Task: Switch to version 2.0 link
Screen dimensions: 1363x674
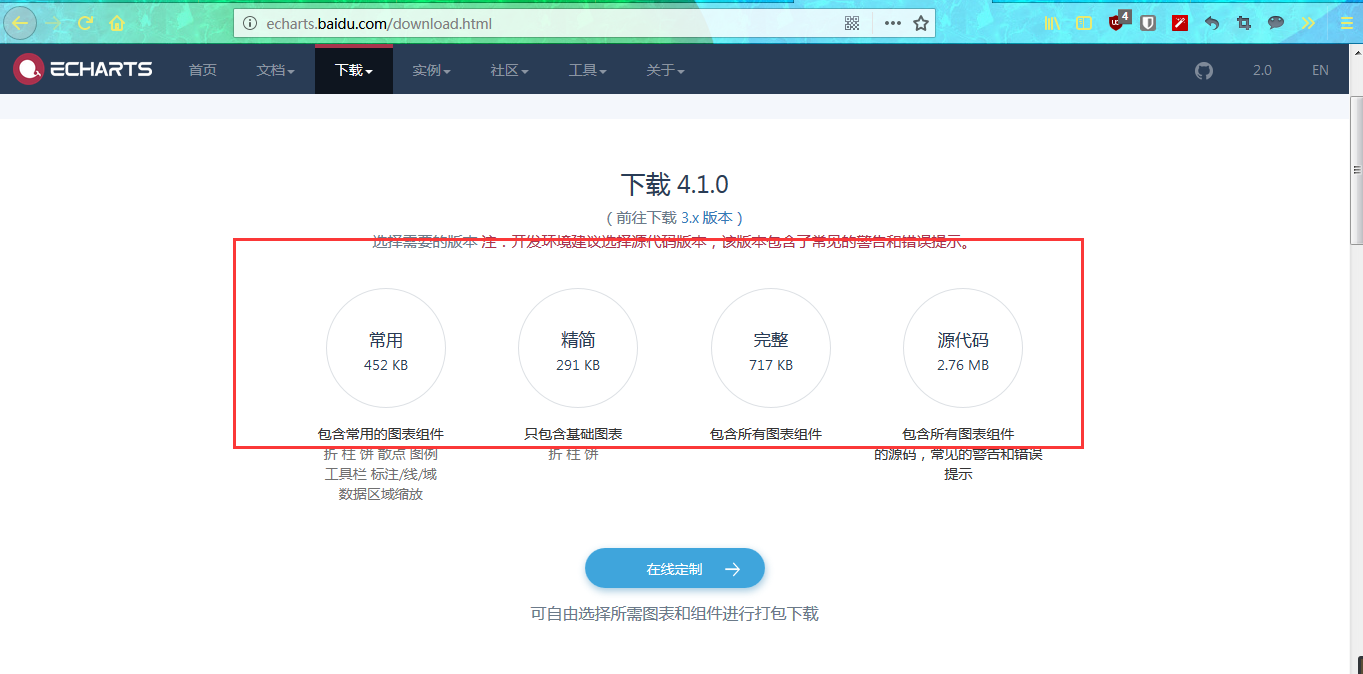Action: coord(1262,70)
